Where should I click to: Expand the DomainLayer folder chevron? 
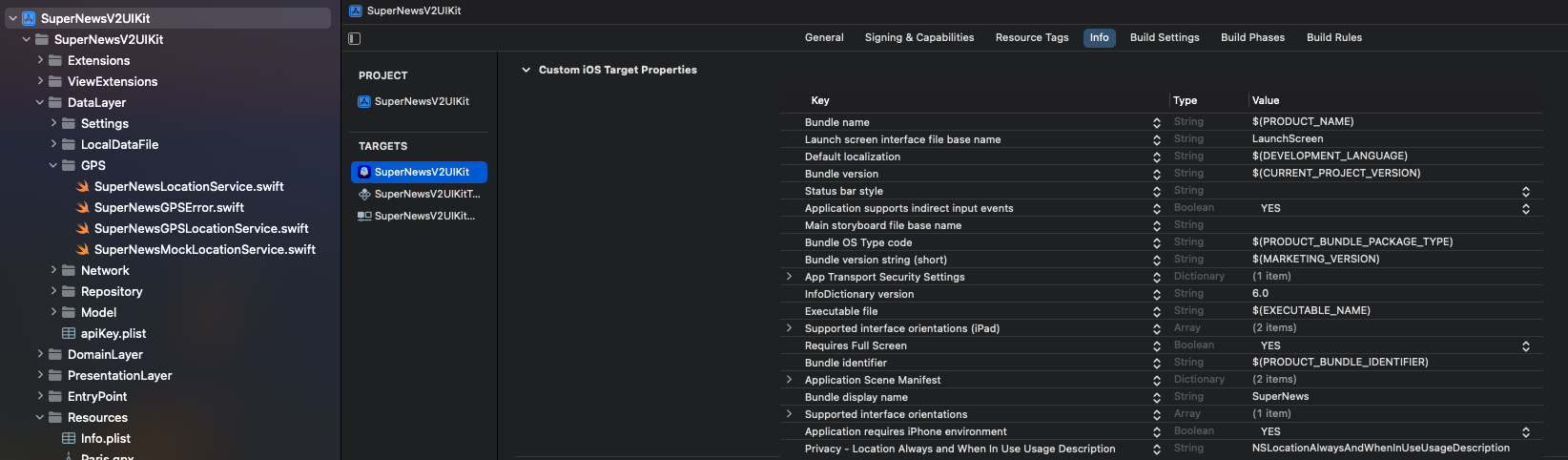[40, 354]
